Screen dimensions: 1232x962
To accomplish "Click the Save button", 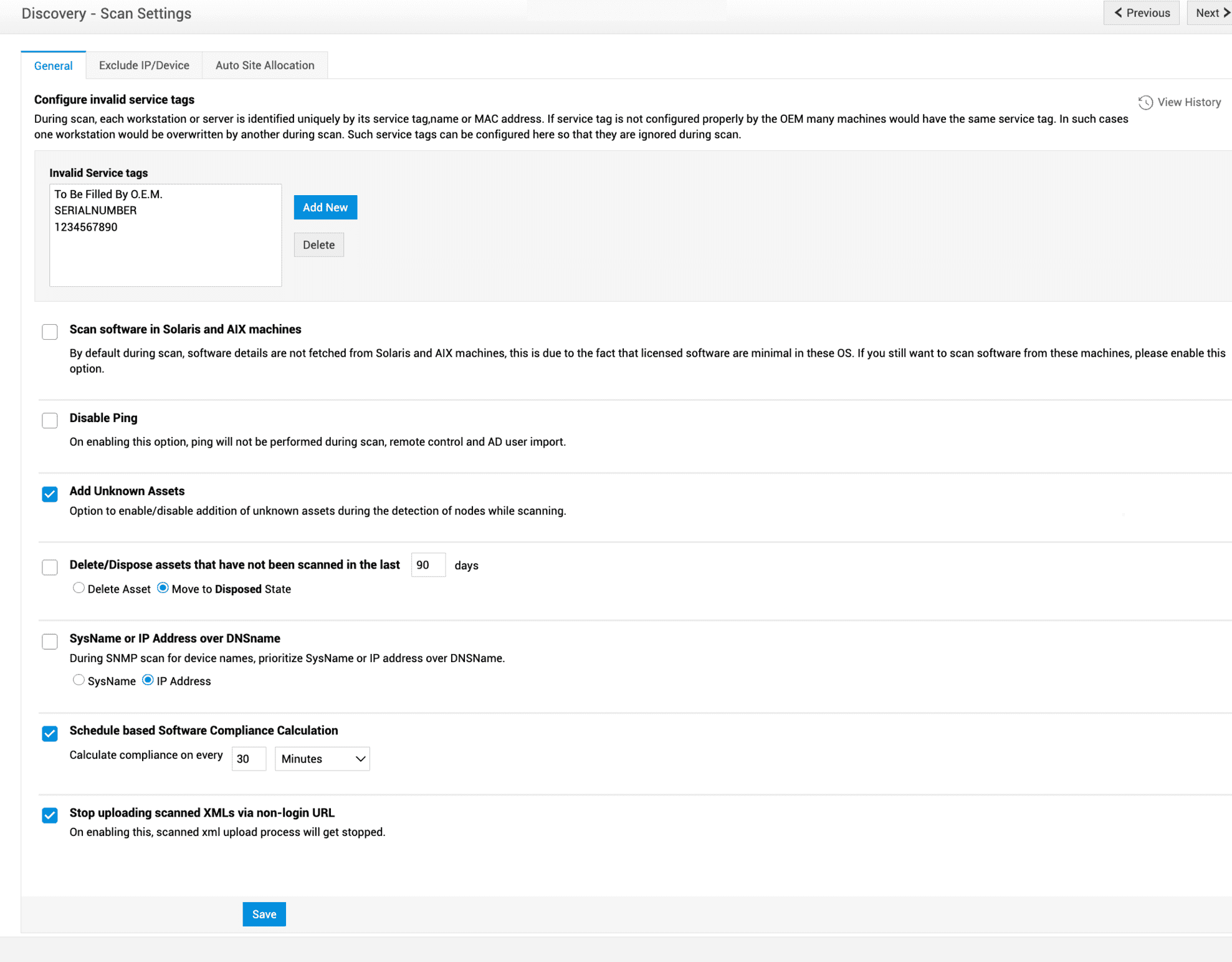I will 264,914.
